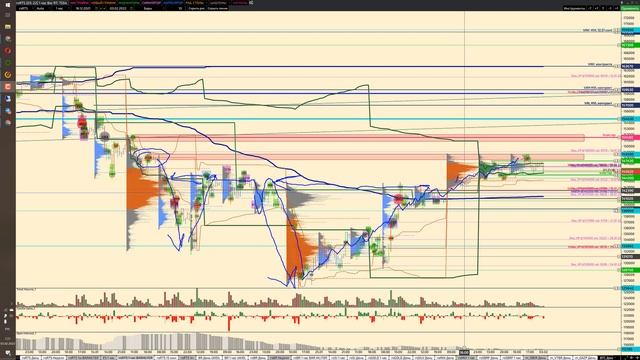The width and height of the screenshot is (640, 360).
Task: Click the Скрыть рис. button
Action: coord(197,8)
